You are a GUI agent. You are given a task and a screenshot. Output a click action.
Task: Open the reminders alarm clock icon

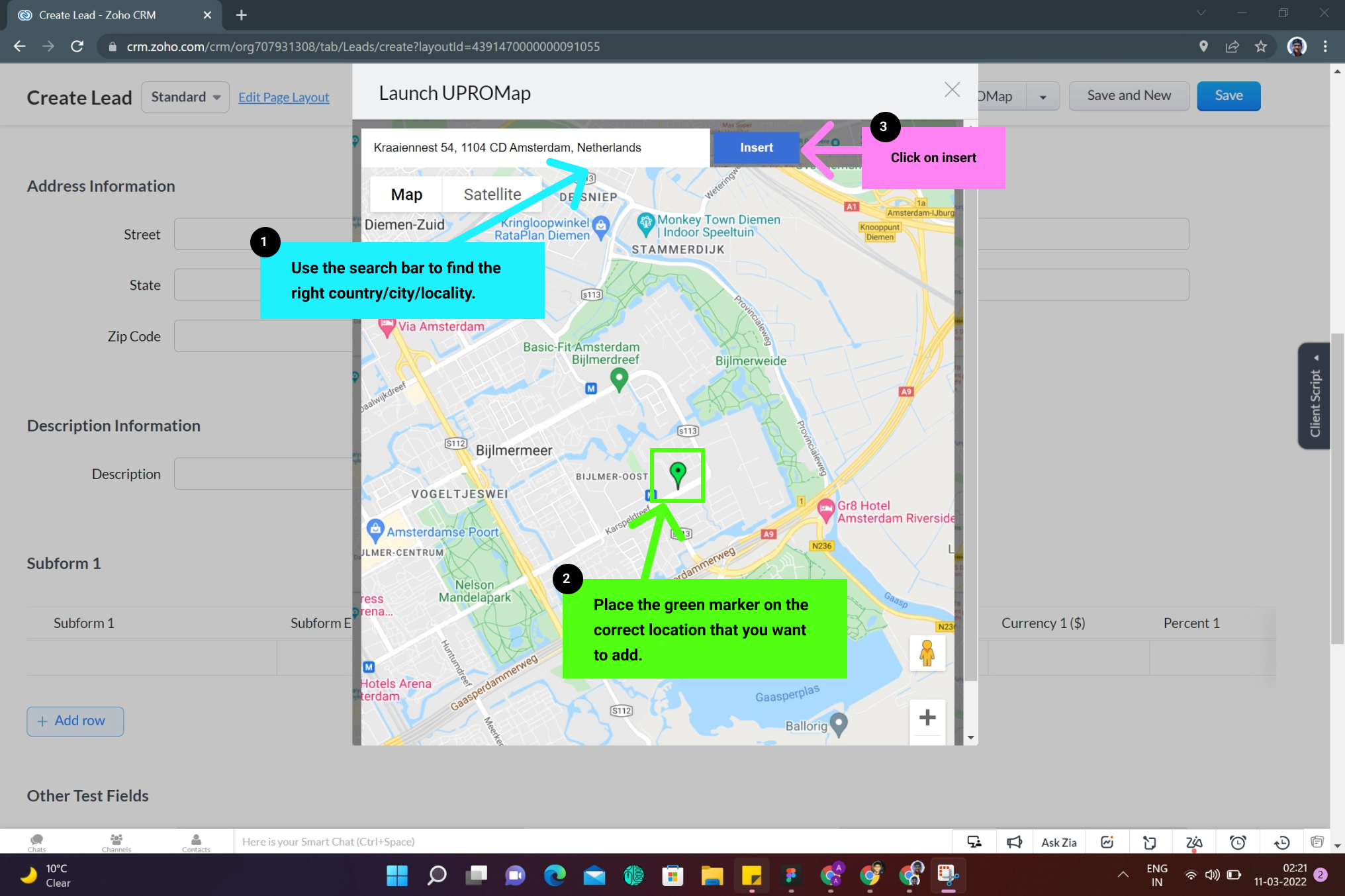click(1237, 842)
